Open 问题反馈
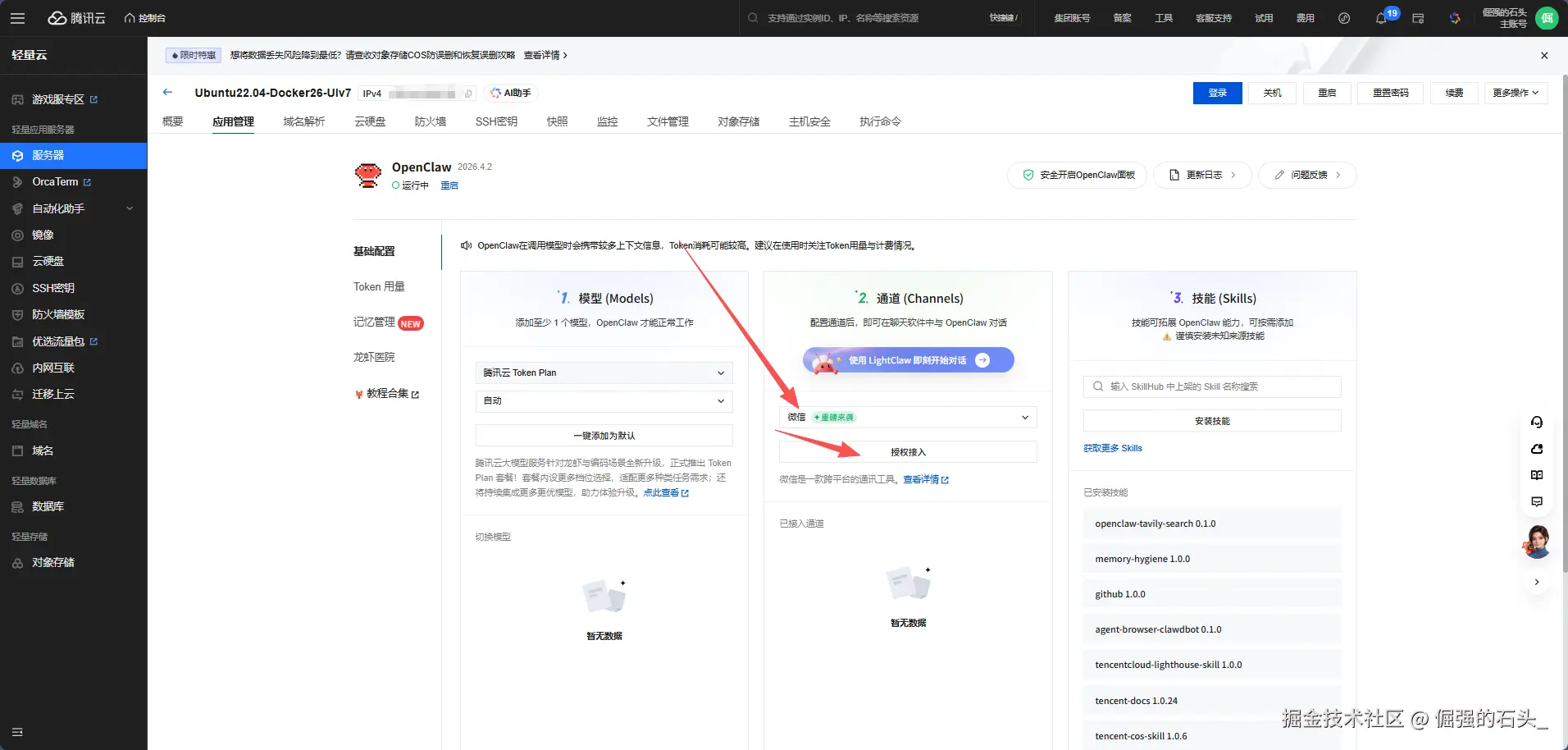 pos(1307,175)
